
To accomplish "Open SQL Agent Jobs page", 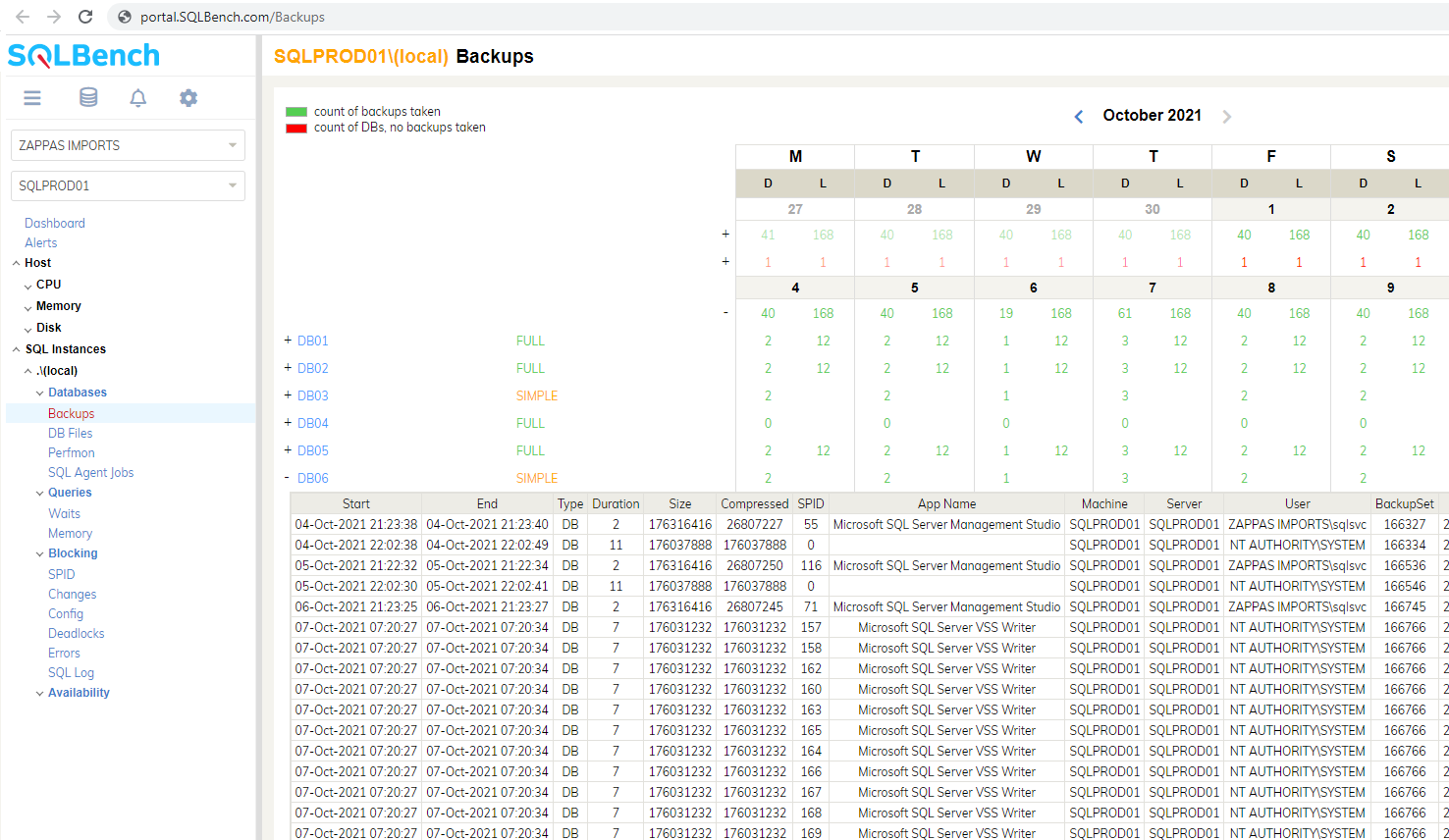I will 91,473.
